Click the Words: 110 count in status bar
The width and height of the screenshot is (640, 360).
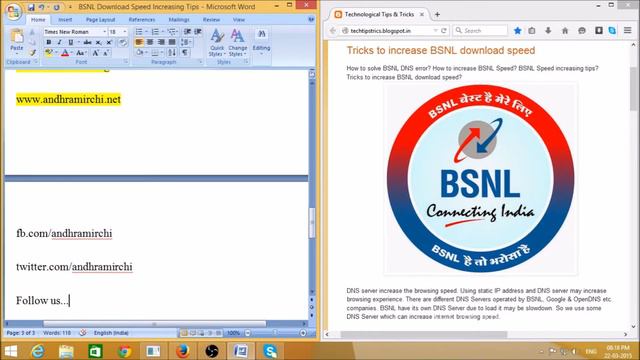(x=57, y=333)
